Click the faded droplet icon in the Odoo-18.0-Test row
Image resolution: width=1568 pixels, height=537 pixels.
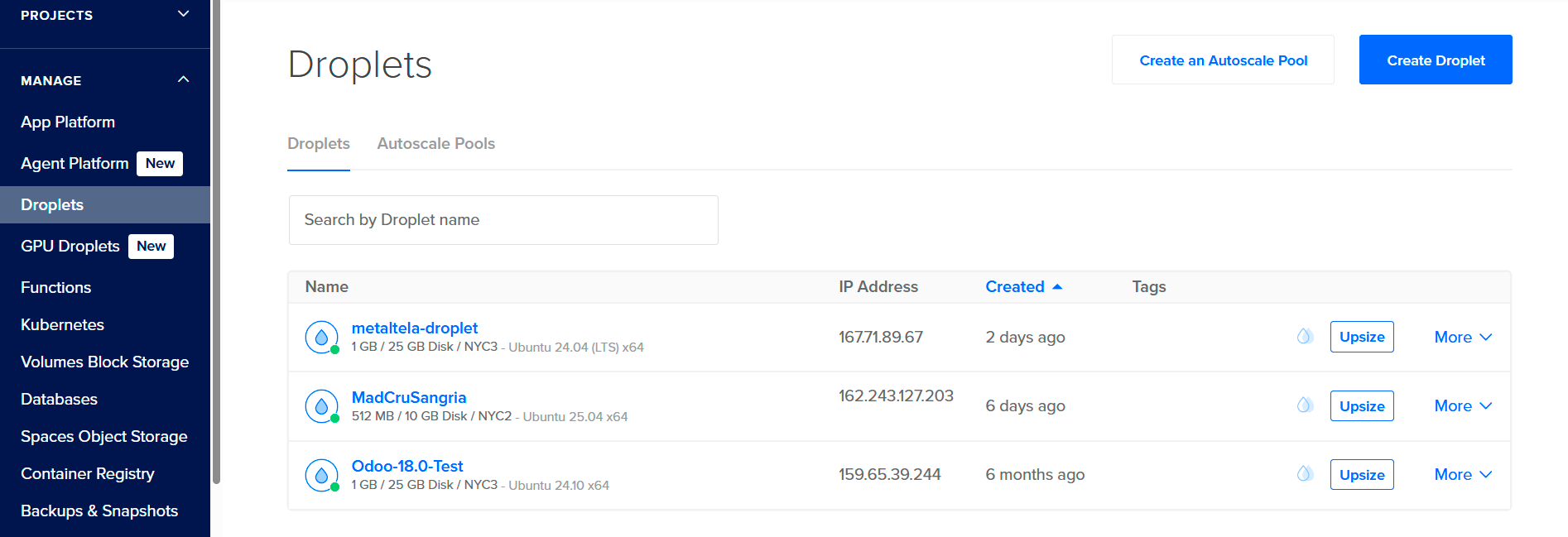[1305, 473]
